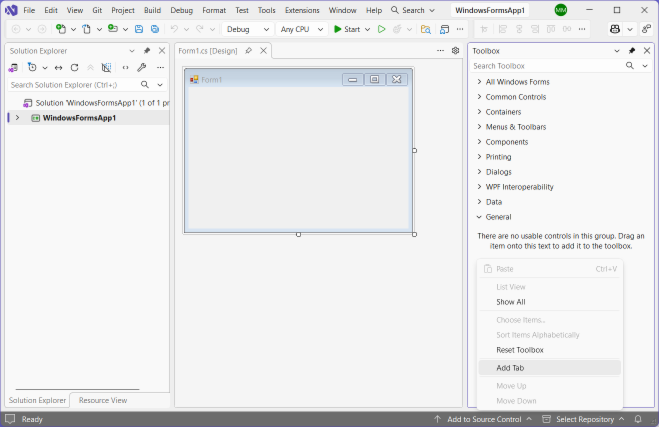Screen dimensions: 659x427
Task: Click the main toolbar overflow ellipsis after bookmarks
Action: (x=460, y=29)
